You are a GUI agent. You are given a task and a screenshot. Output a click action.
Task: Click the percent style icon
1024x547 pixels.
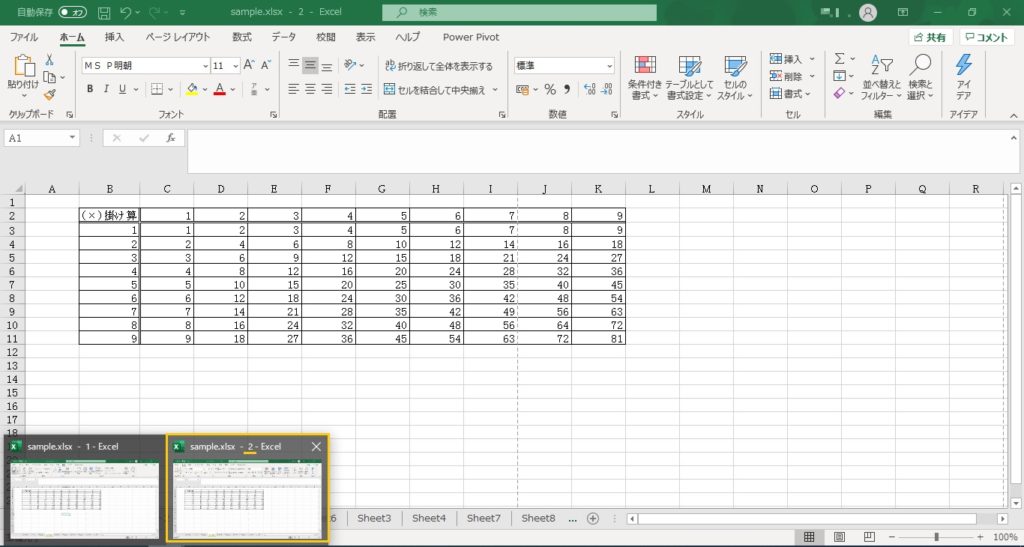point(549,89)
